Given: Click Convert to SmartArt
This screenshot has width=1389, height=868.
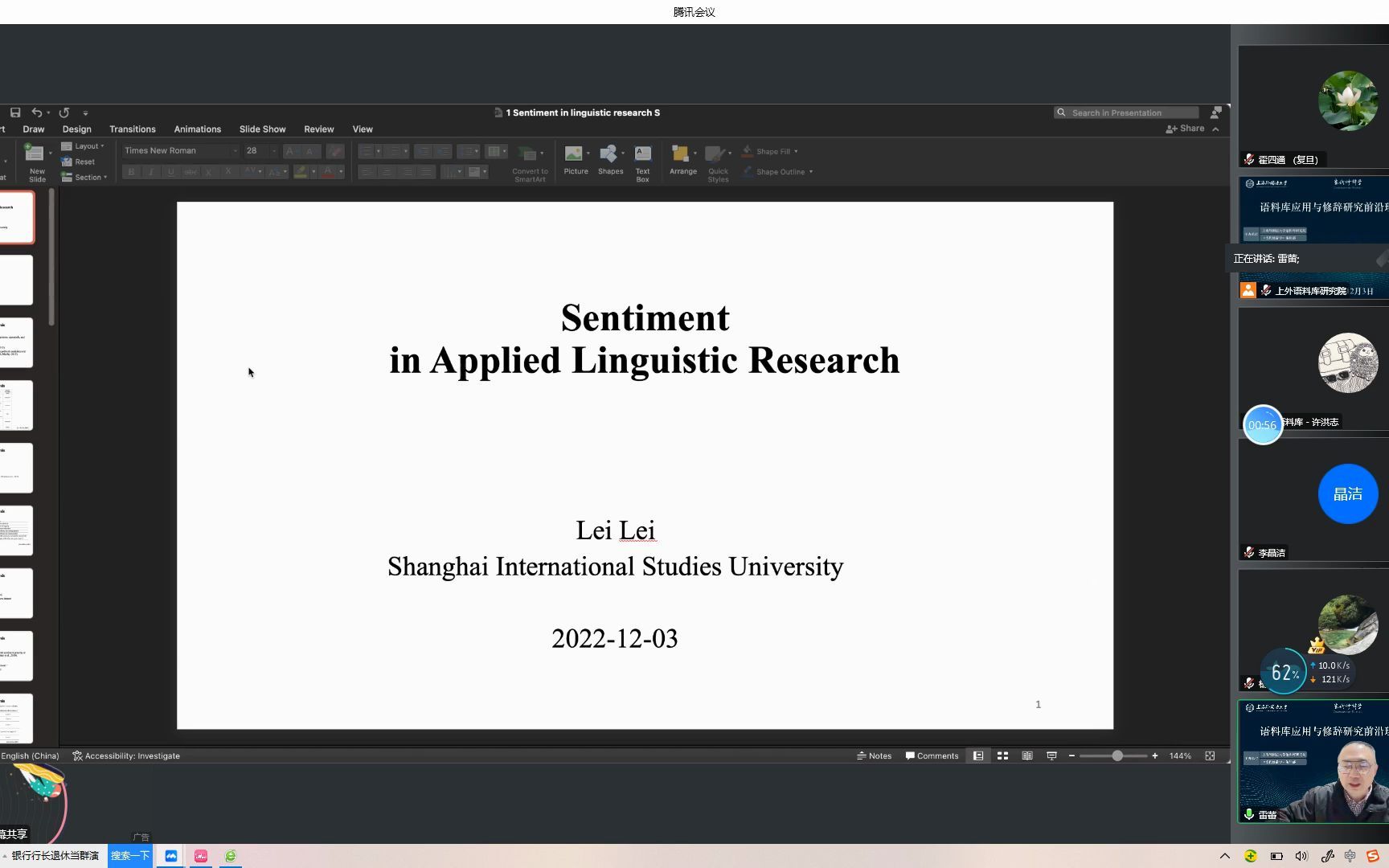Looking at the screenshot, I should (530, 164).
